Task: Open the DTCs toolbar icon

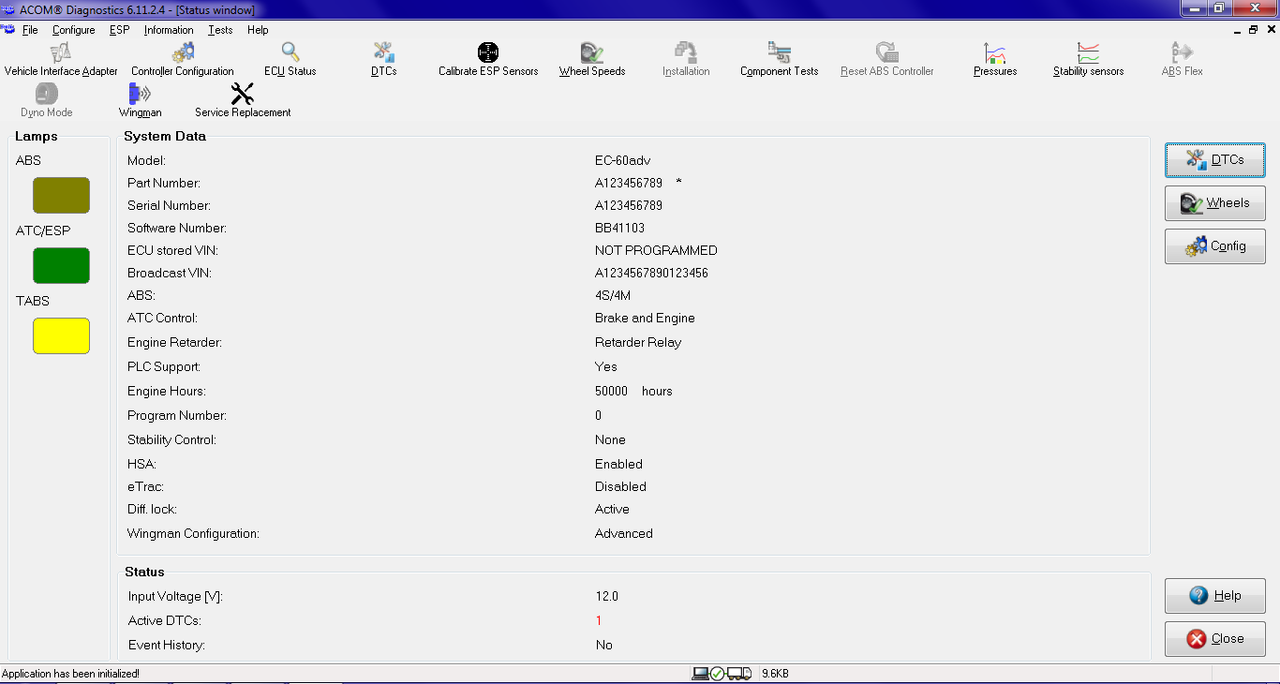Action: point(384,60)
